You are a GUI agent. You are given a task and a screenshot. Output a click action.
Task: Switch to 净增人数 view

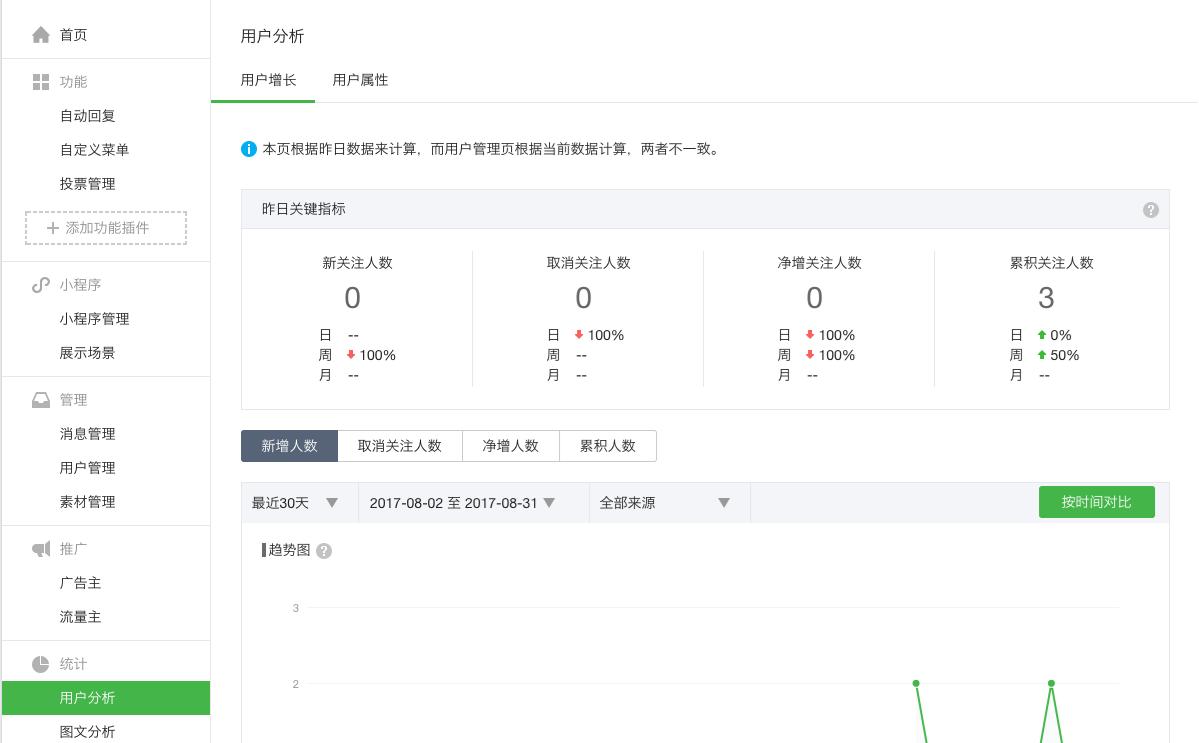pyautogui.click(x=510, y=446)
